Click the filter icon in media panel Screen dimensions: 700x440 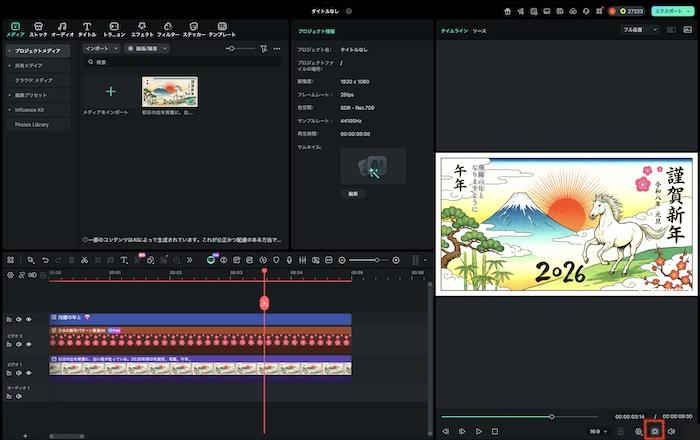click(263, 48)
